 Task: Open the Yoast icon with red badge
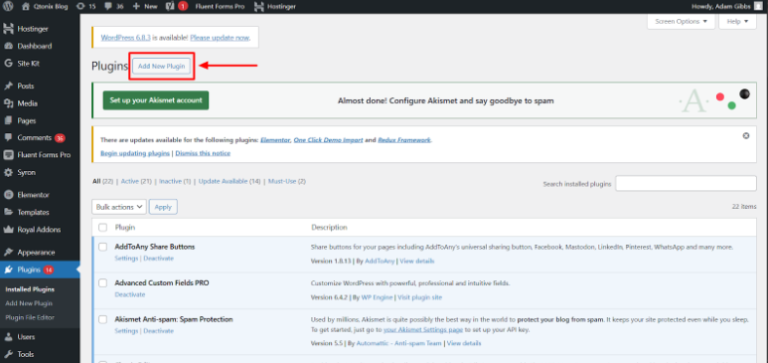(x=169, y=6)
